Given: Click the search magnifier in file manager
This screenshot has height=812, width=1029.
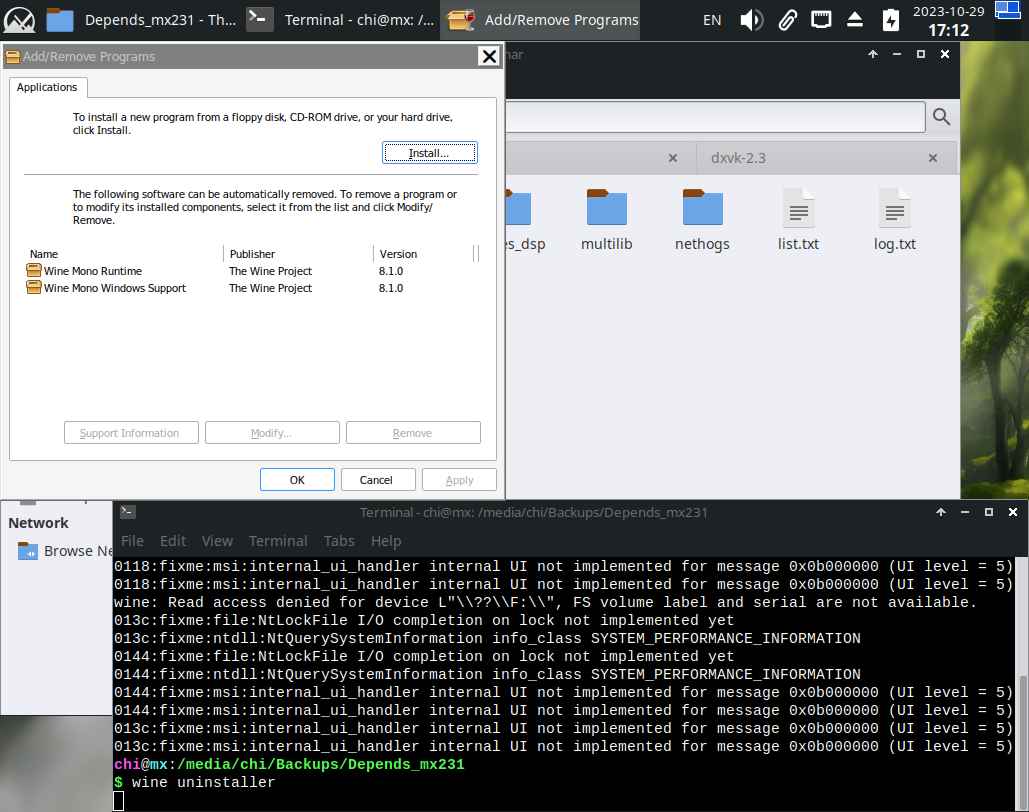Looking at the screenshot, I should 941,117.
